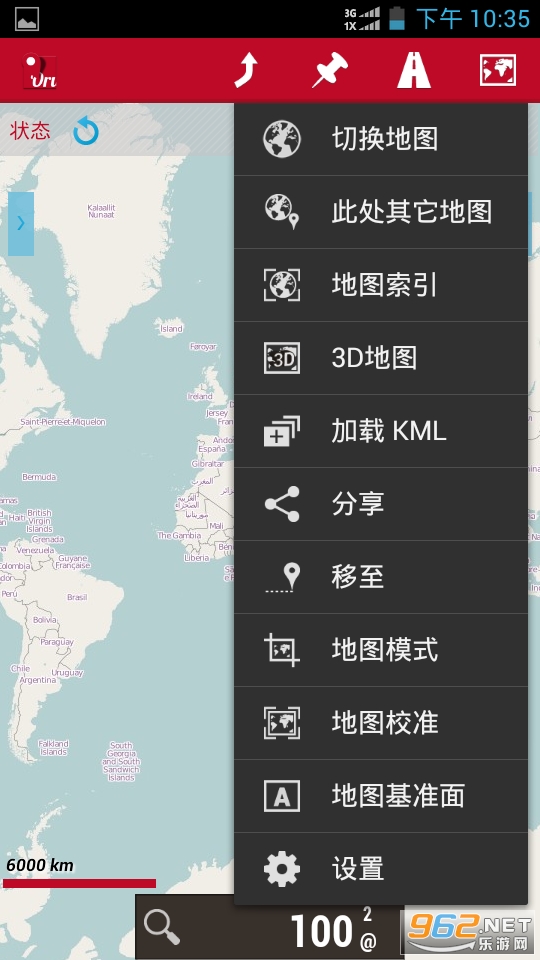Tap the Kalaallit Nunaat map label
The height and width of the screenshot is (960, 540).
click(x=101, y=211)
